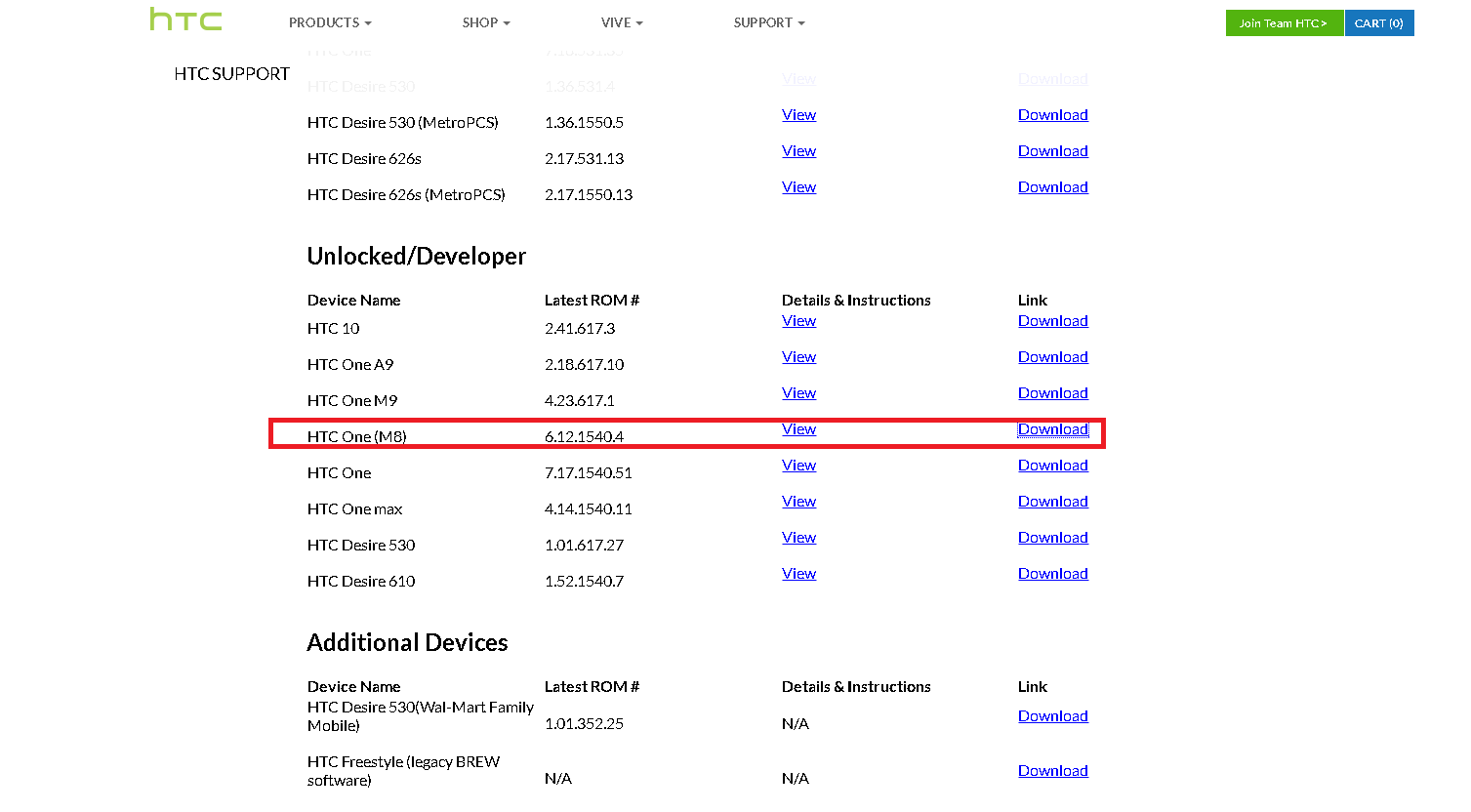The image size is (1471, 812).
Task: View instructions for HTC One 7.17.1540.51
Action: 798,466
